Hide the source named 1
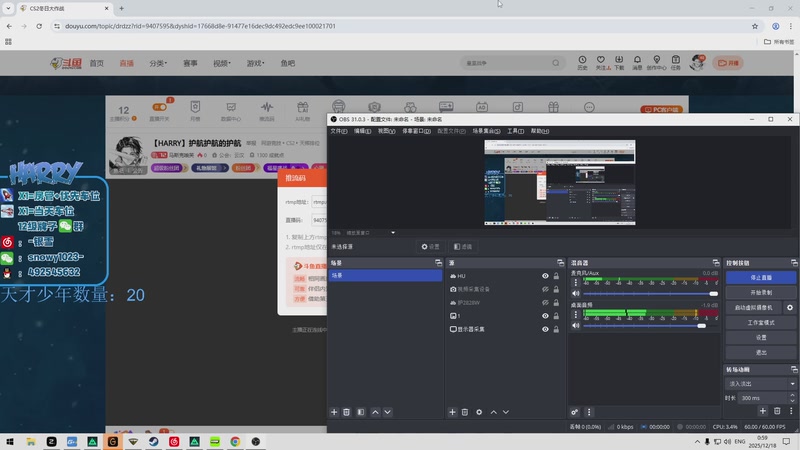Viewport: 800px width, 450px height. point(545,316)
